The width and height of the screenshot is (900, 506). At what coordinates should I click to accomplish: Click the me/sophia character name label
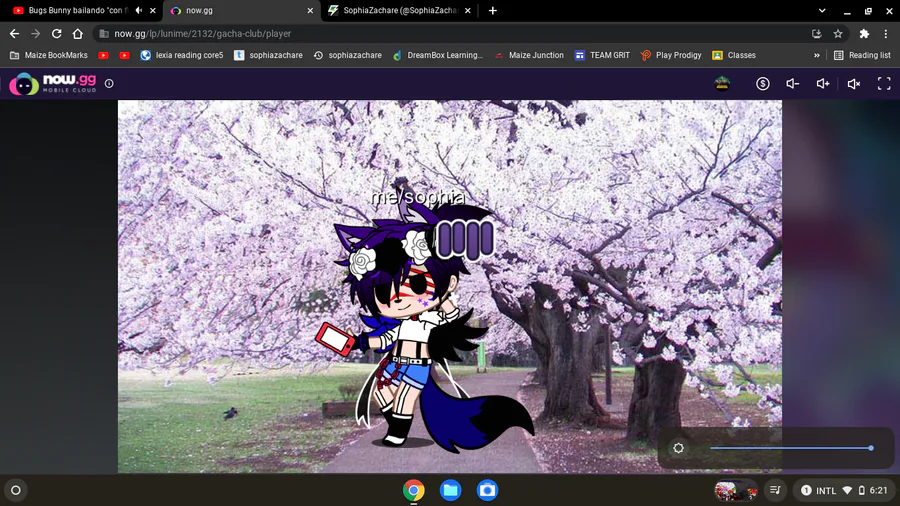click(x=417, y=197)
